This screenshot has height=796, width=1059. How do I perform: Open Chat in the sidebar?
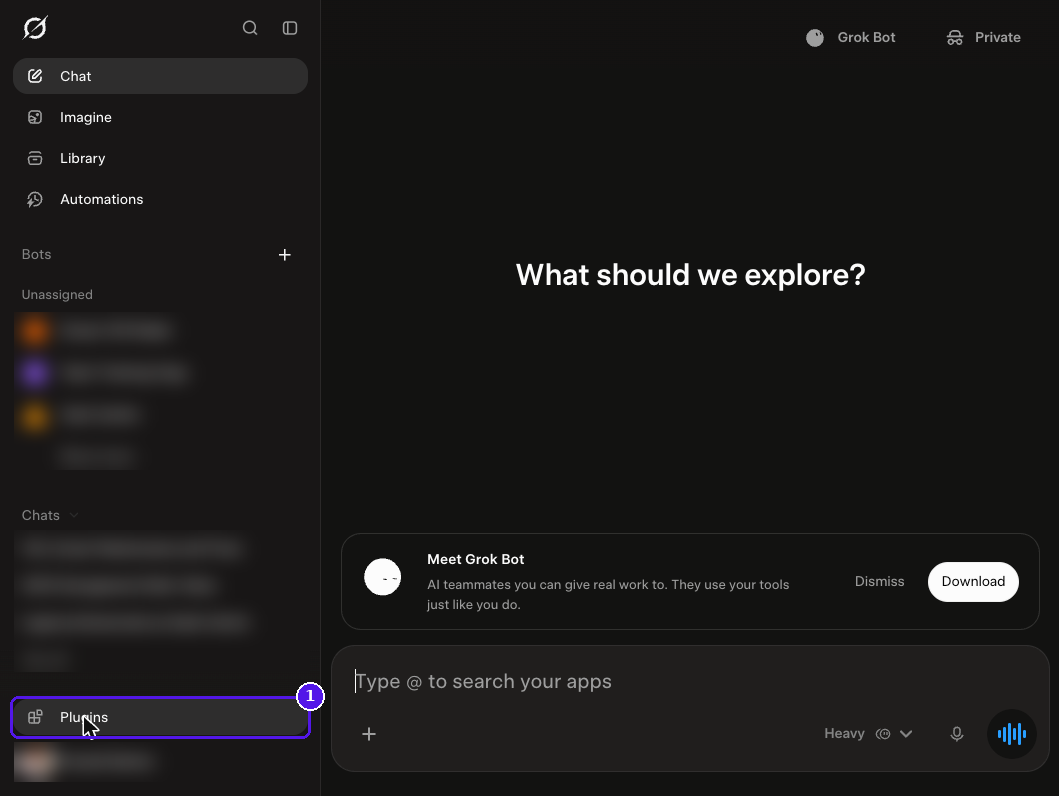[160, 76]
